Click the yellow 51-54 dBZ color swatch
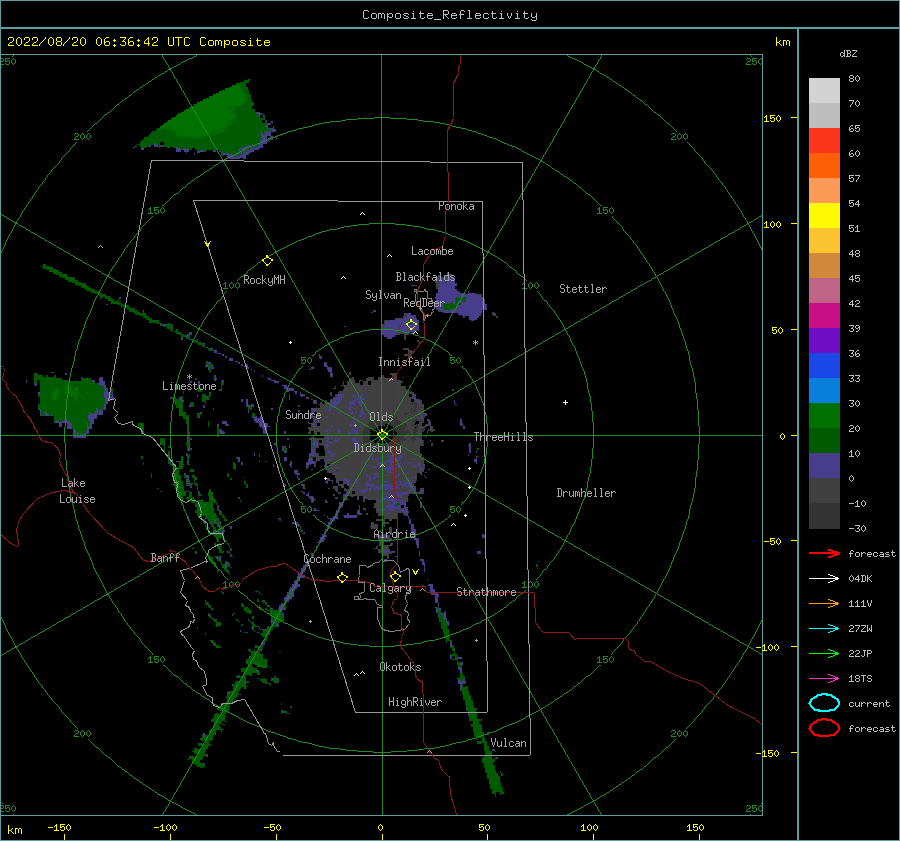900x841 pixels. pos(824,215)
